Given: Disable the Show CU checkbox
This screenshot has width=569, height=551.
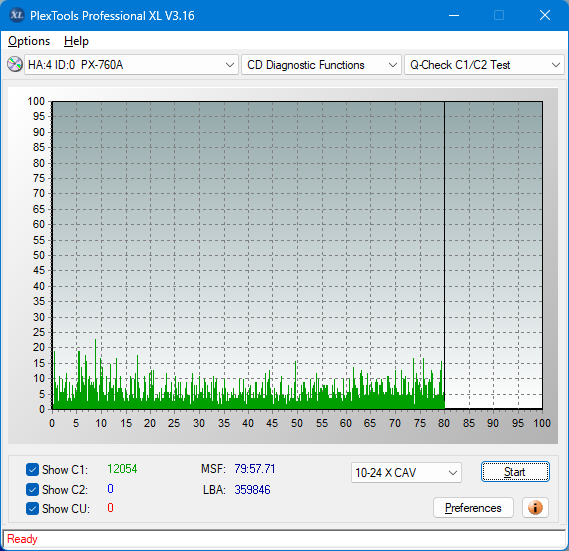Looking at the screenshot, I should pos(32,509).
